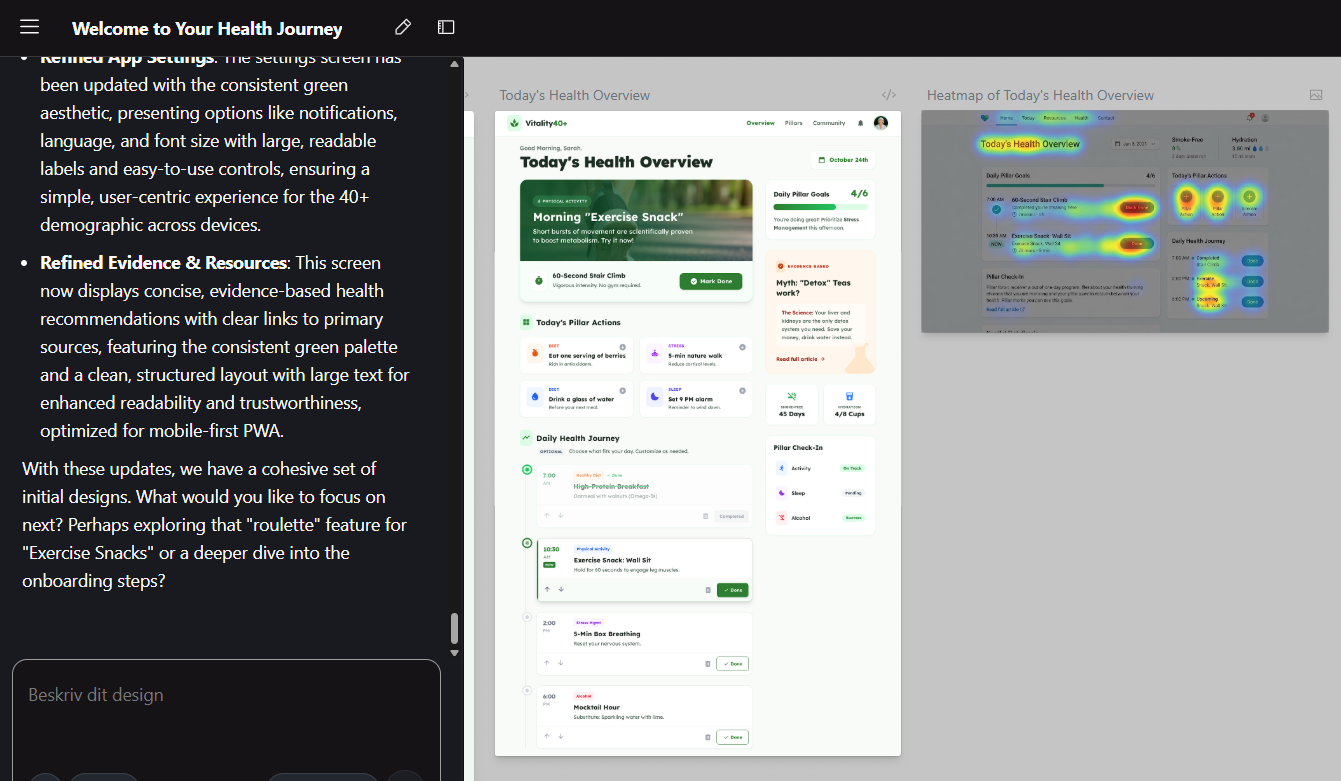1341x781 pixels.
Task: Click Done on 5-Min Box Breathing
Action: (732, 663)
